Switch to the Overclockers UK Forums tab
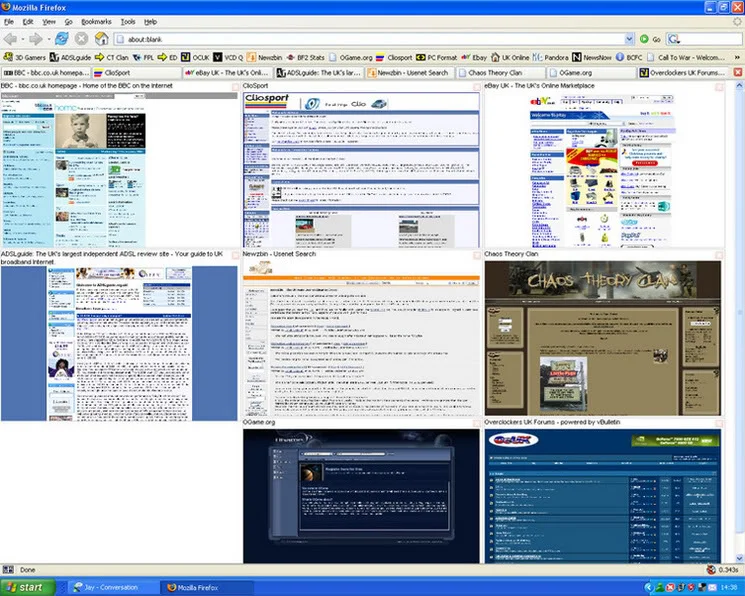 (683, 73)
